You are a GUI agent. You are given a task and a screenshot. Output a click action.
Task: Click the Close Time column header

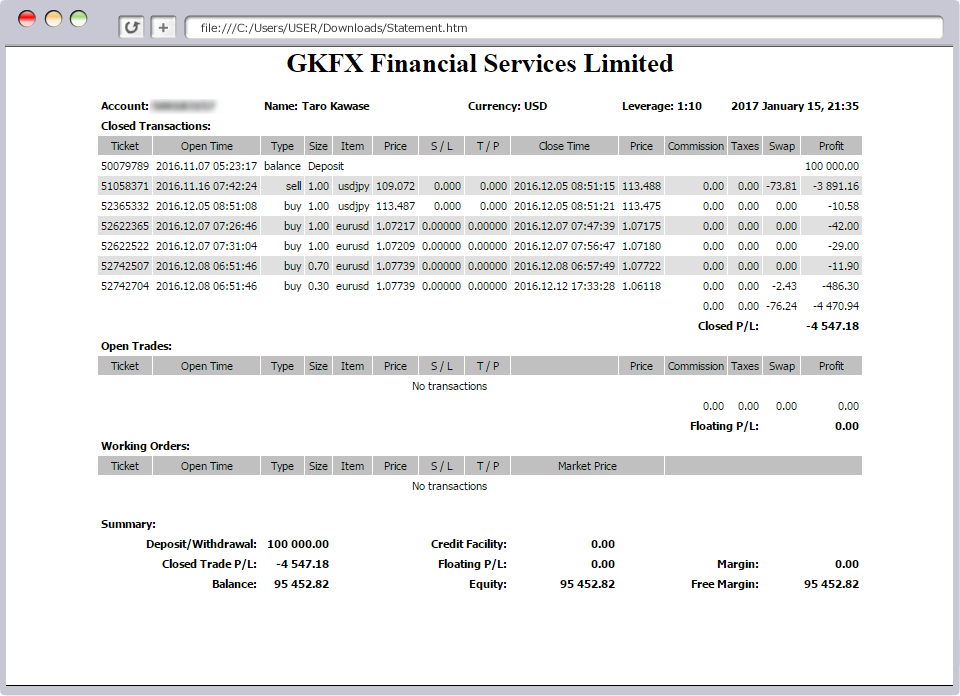(x=564, y=146)
